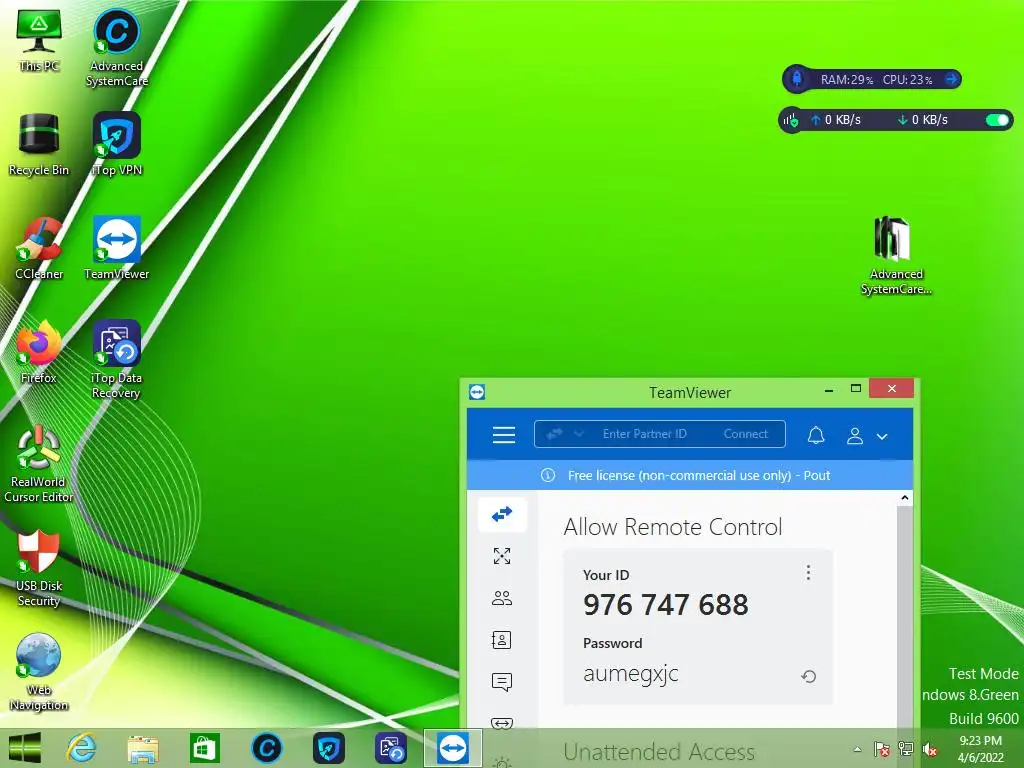
Task: Open Computers & Contacts sidebar icon
Action: [502, 640]
